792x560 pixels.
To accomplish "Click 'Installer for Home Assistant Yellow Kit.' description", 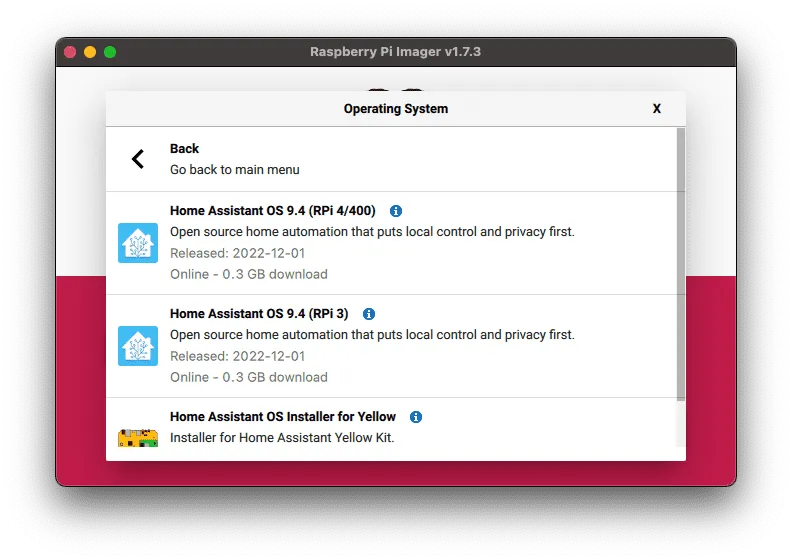I will [x=282, y=437].
